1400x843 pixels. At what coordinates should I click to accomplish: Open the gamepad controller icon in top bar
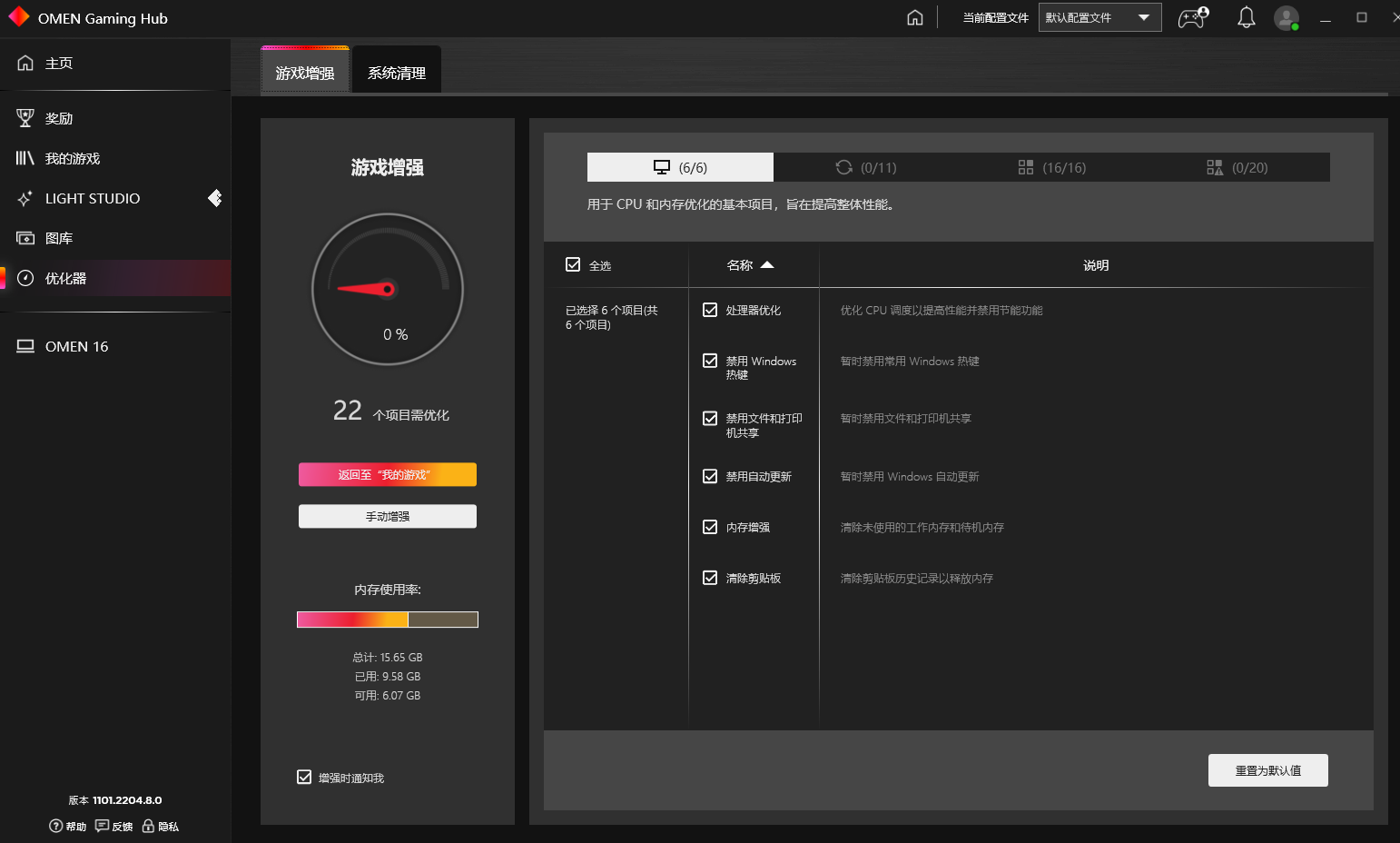click(1193, 17)
